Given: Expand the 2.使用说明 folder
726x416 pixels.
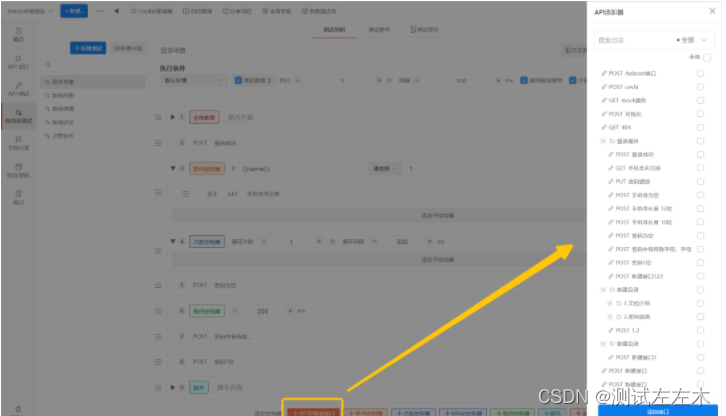Looking at the screenshot, I should pyautogui.click(x=609, y=317).
